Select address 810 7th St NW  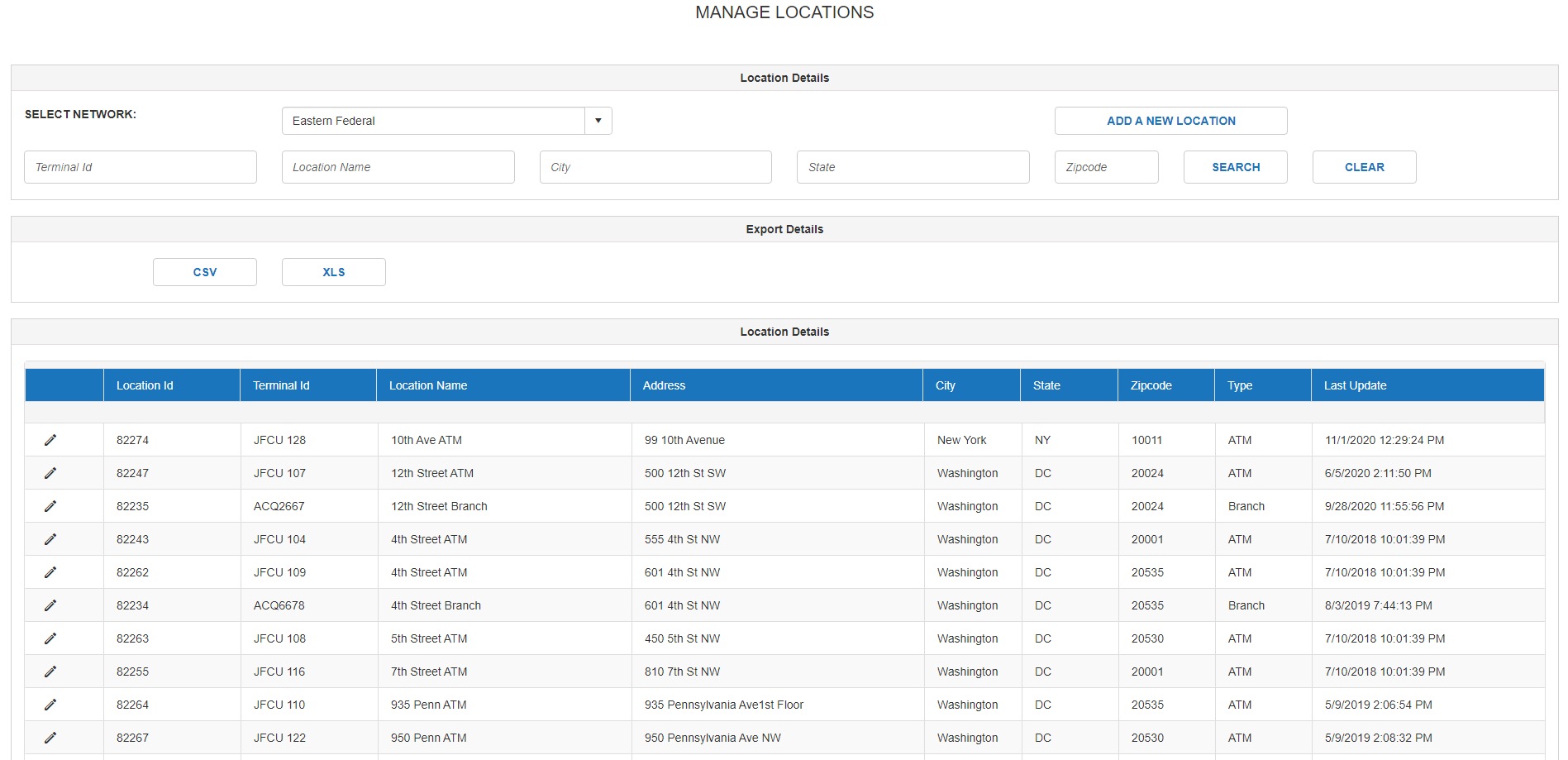click(x=682, y=672)
